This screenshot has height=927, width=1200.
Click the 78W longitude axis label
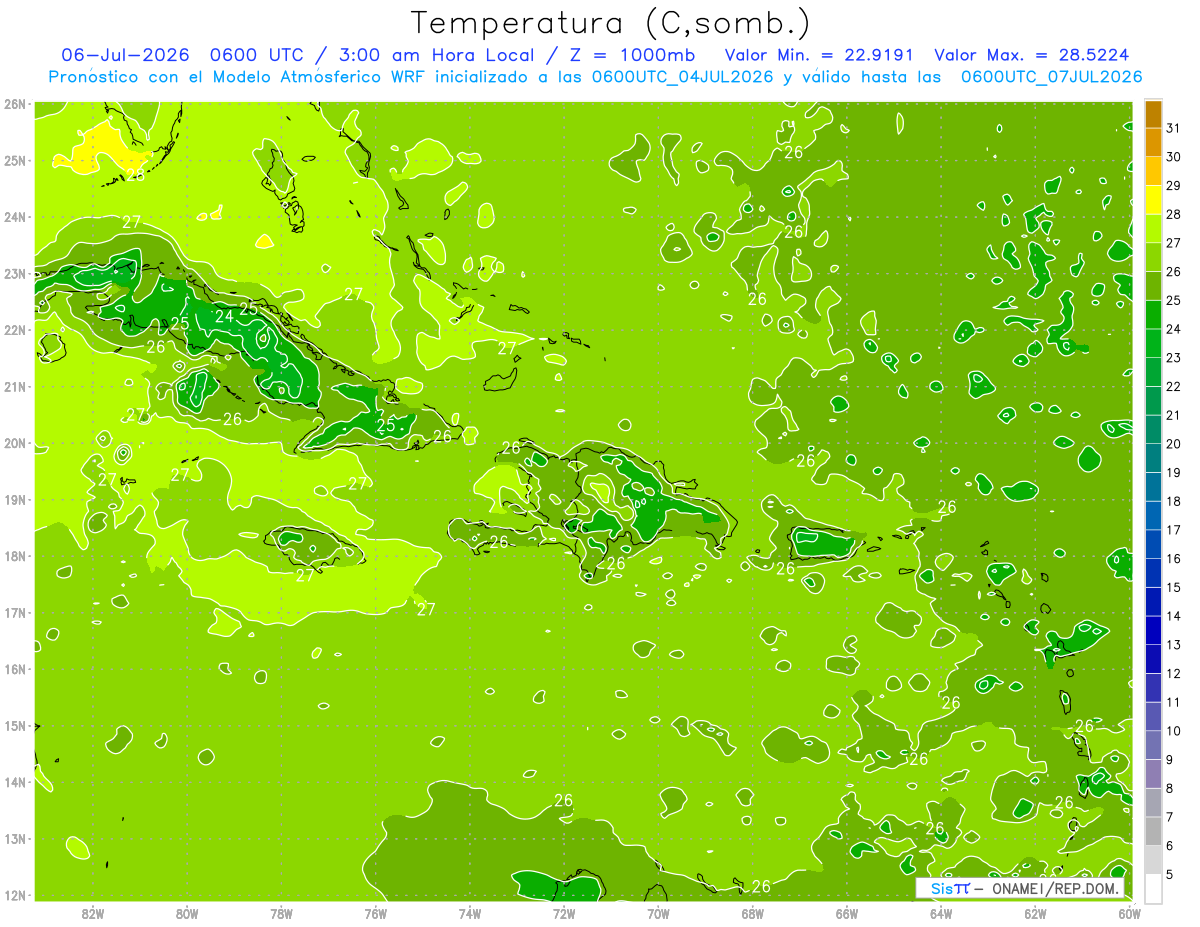coord(281,913)
